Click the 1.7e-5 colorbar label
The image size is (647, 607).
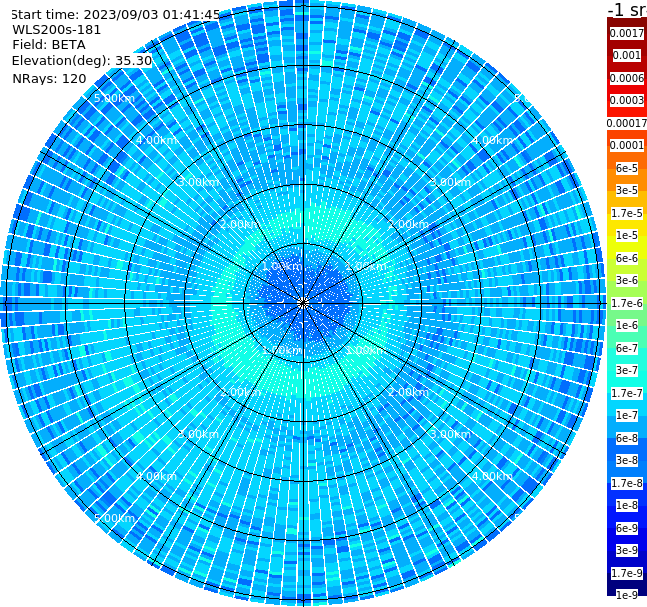point(627,213)
